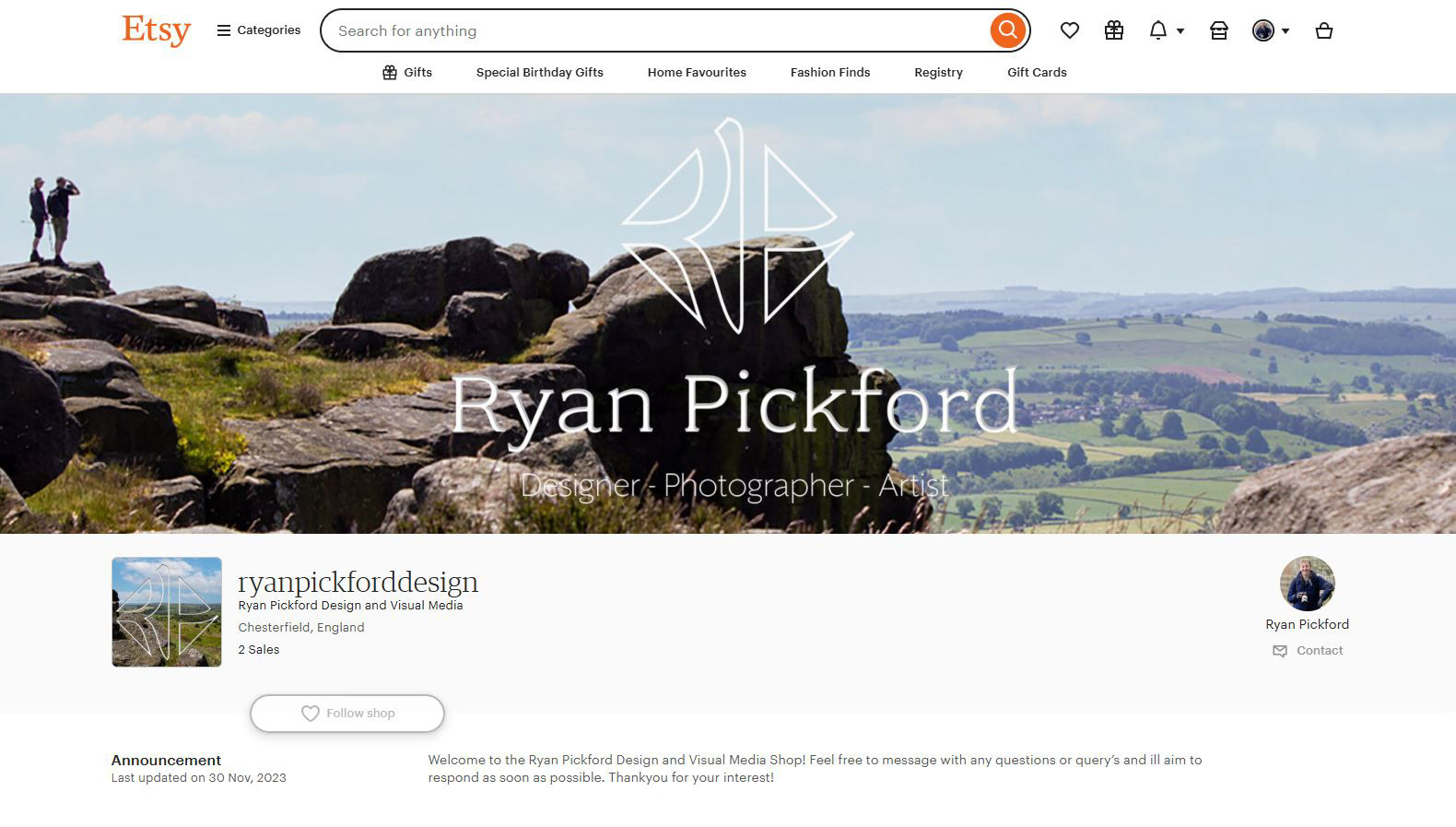Expand the account profile avatar menu
Image resolution: width=1456 pixels, height=827 pixels.
[1271, 30]
